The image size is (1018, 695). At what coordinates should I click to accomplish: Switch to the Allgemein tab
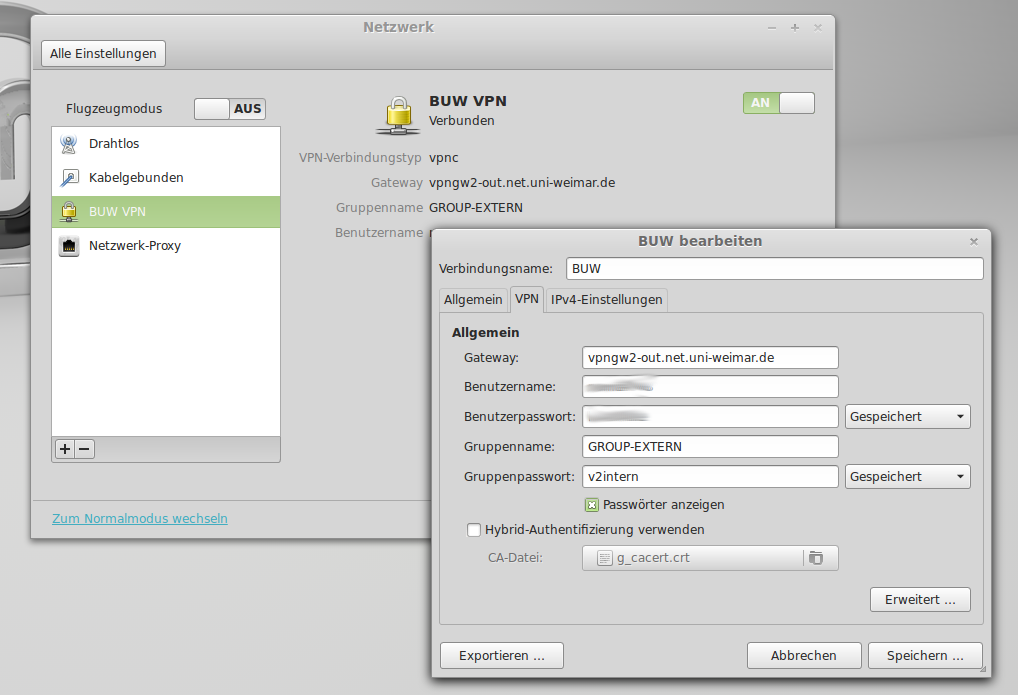click(473, 300)
